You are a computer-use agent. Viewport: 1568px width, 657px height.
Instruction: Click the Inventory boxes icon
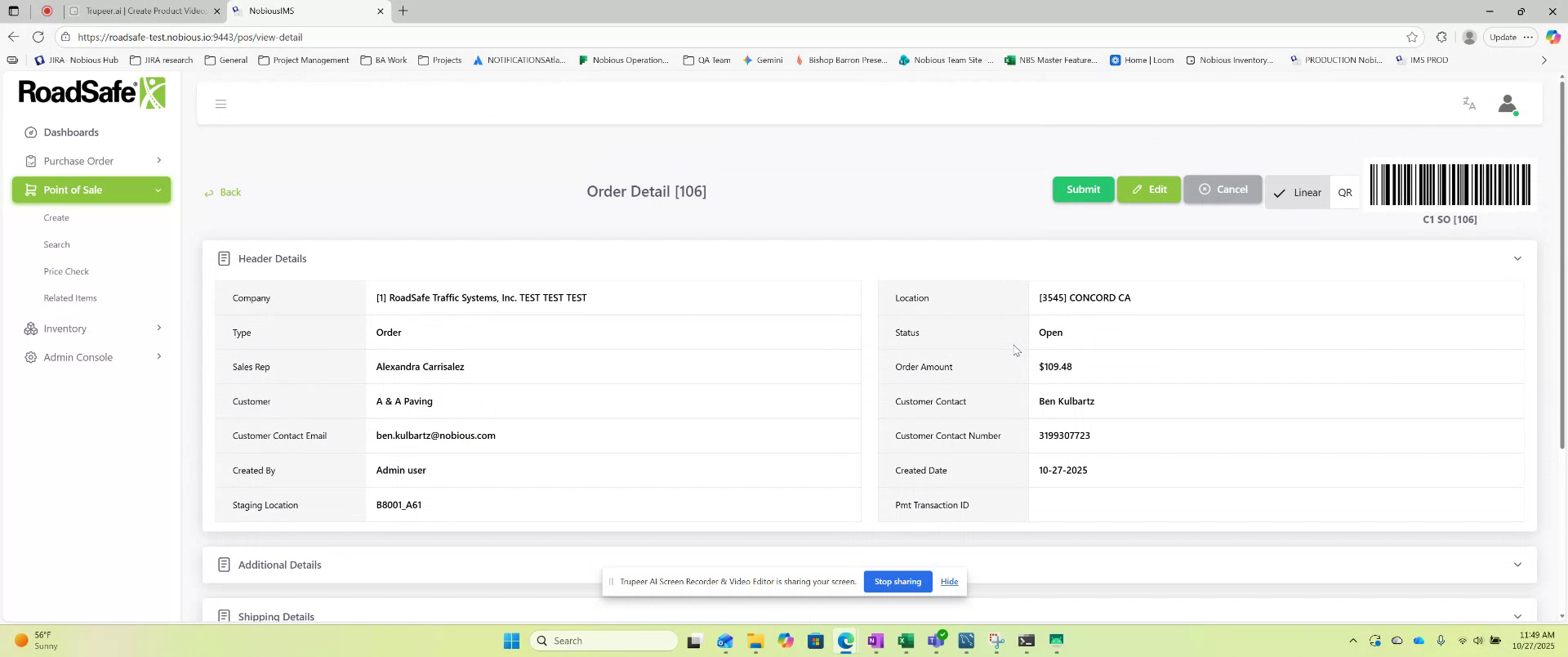pos(30,328)
